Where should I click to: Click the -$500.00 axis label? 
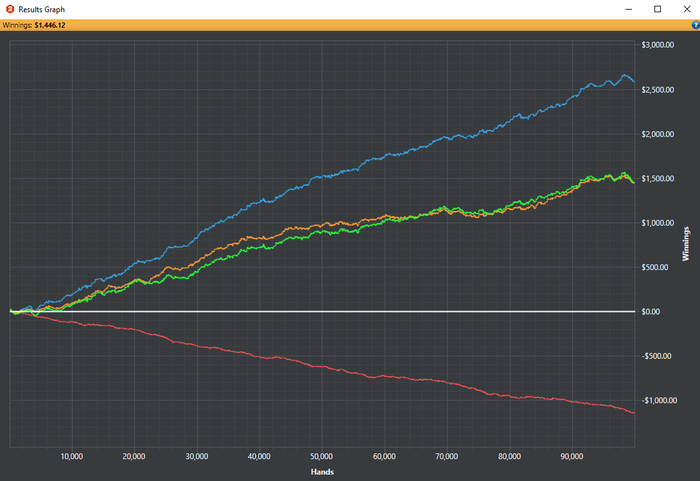pos(656,356)
